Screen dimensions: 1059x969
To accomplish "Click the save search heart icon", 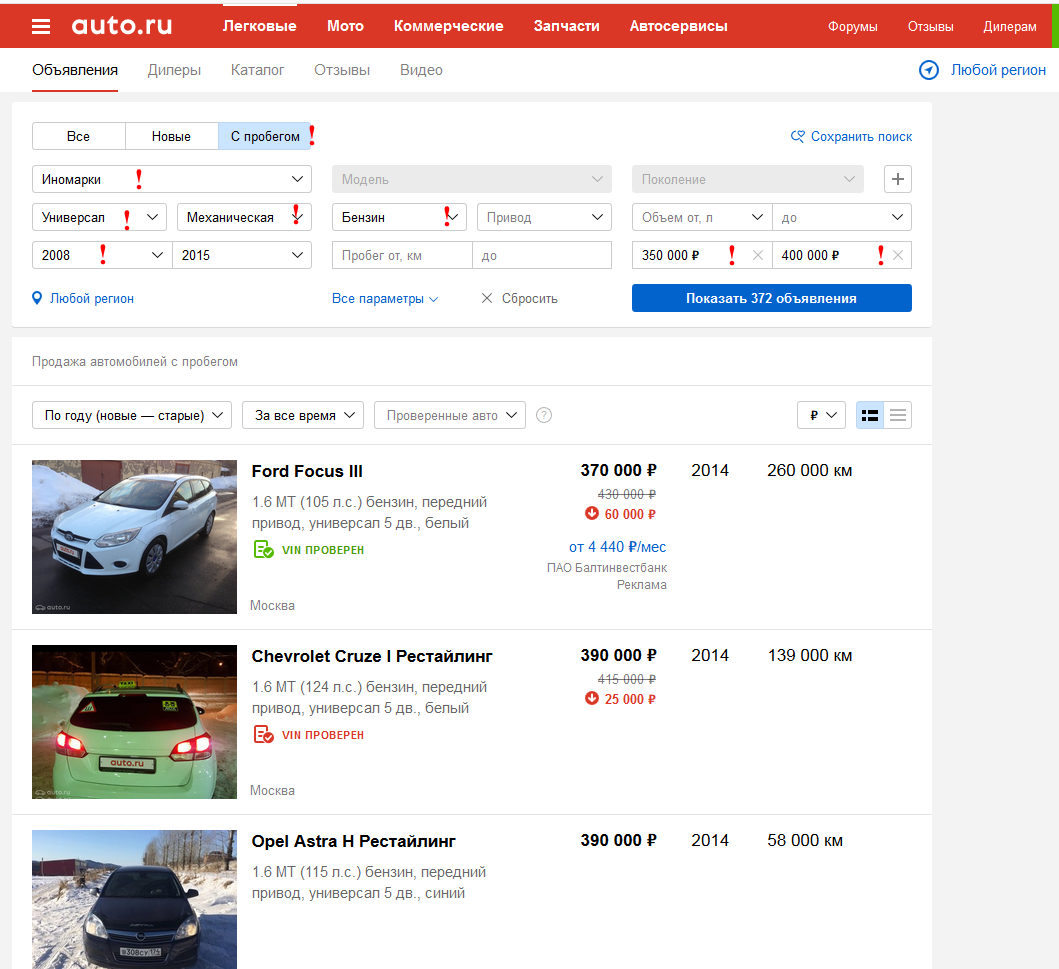I will click(798, 136).
